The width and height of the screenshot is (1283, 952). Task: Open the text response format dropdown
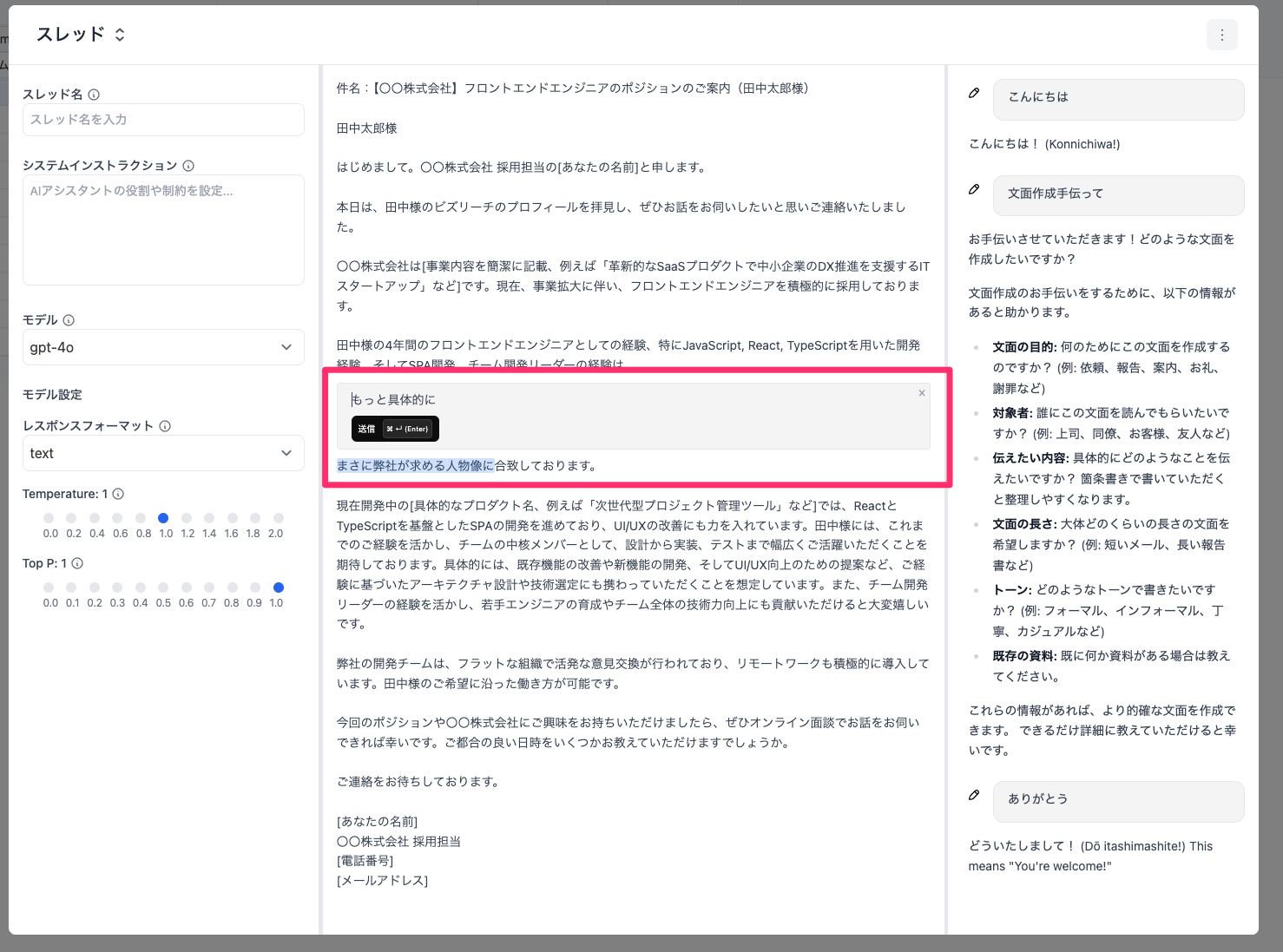(x=163, y=453)
